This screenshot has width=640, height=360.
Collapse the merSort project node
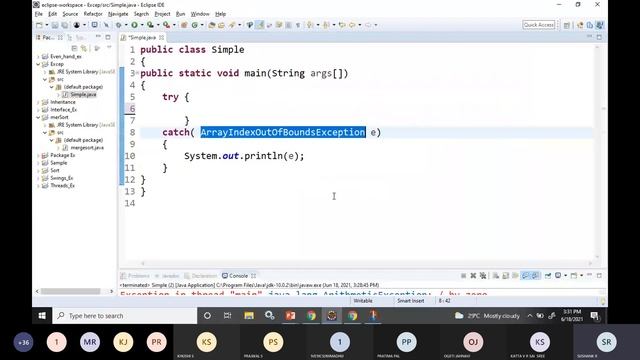[x=38, y=118]
